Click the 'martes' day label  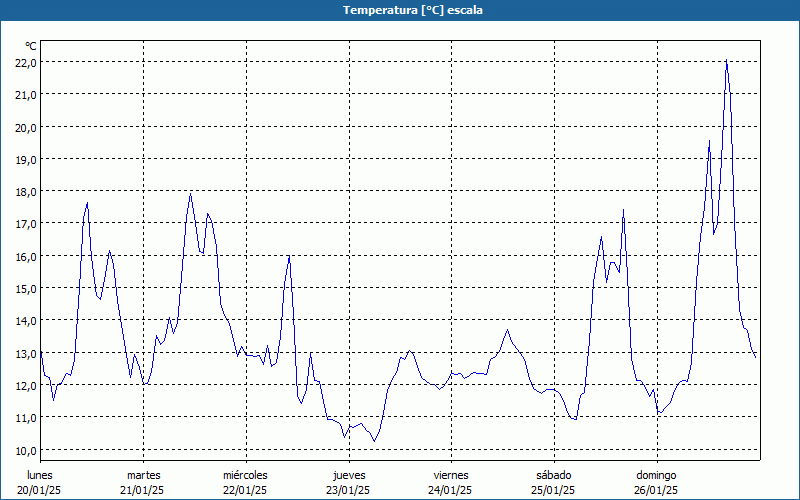pyautogui.click(x=144, y=475)
